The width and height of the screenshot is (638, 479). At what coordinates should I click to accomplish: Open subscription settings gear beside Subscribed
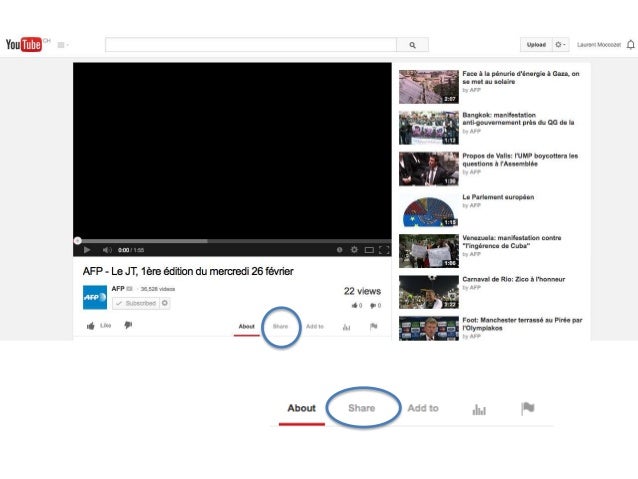tap(165, 303)
